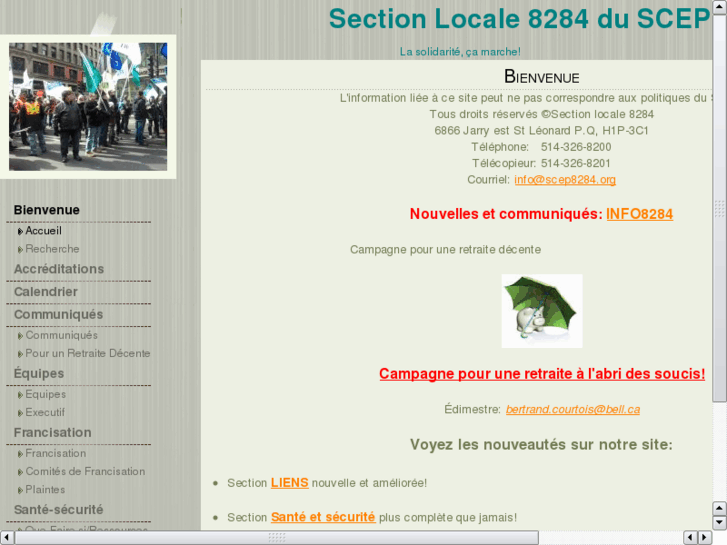
Task: Open Comités de Francisation page
Action: (85, 471)
